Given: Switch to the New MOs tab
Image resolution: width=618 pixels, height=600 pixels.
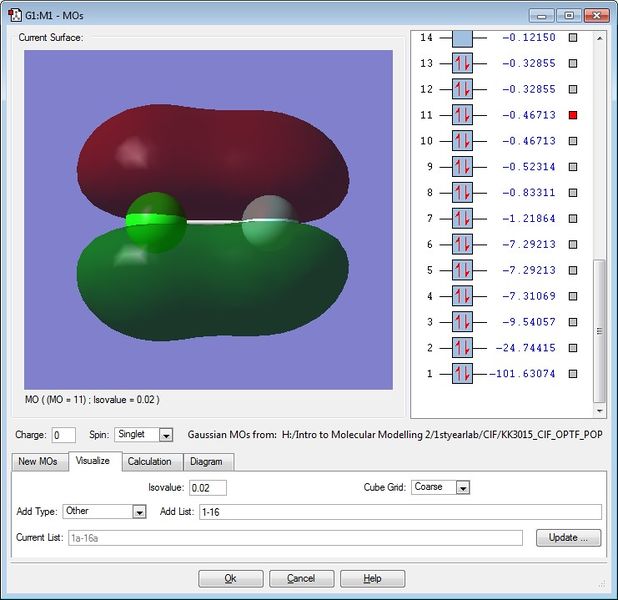Looking at the screenshot, I should coord(39,461).
